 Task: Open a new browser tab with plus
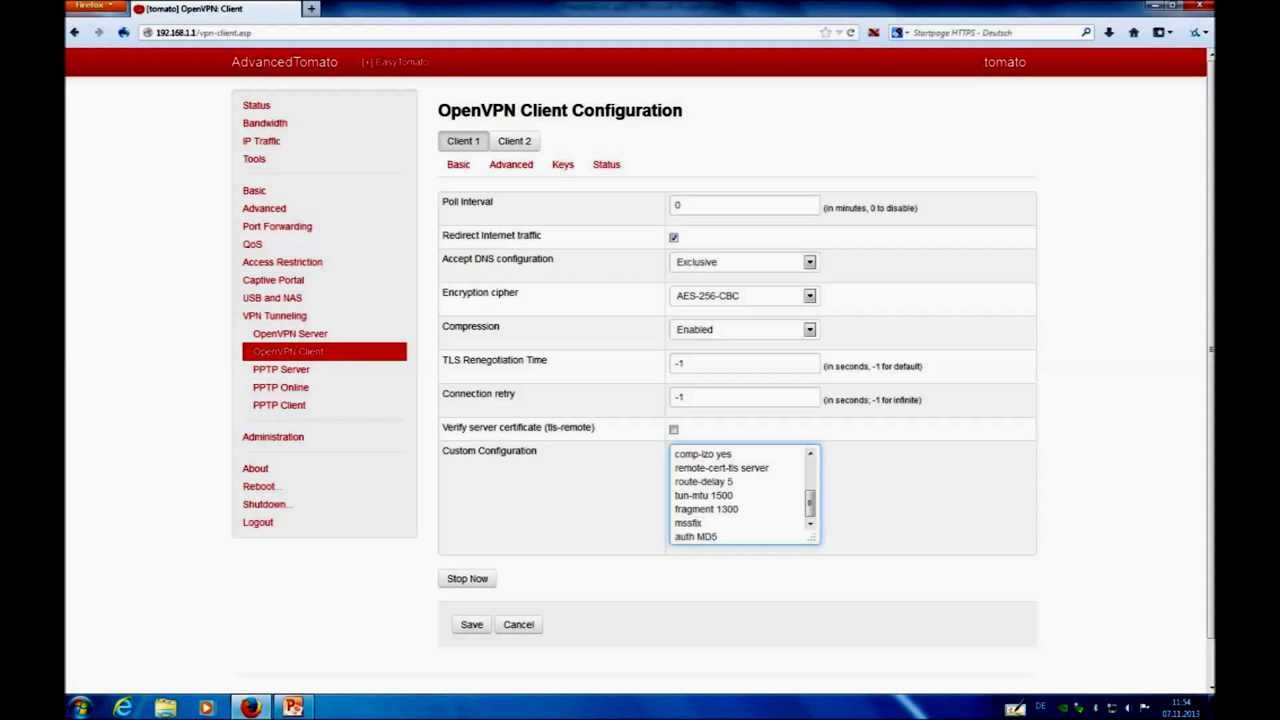click(311, 9)
